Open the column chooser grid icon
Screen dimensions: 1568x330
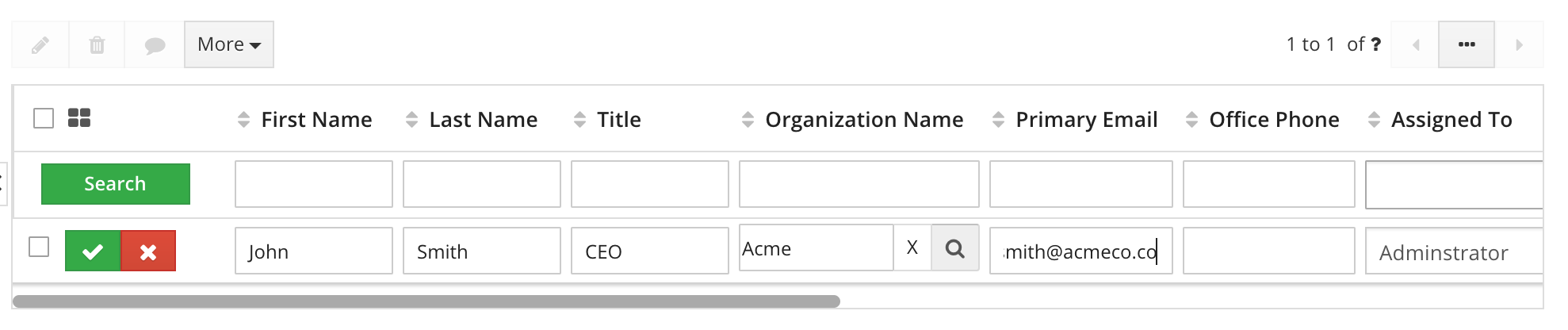tap(79, 118)
